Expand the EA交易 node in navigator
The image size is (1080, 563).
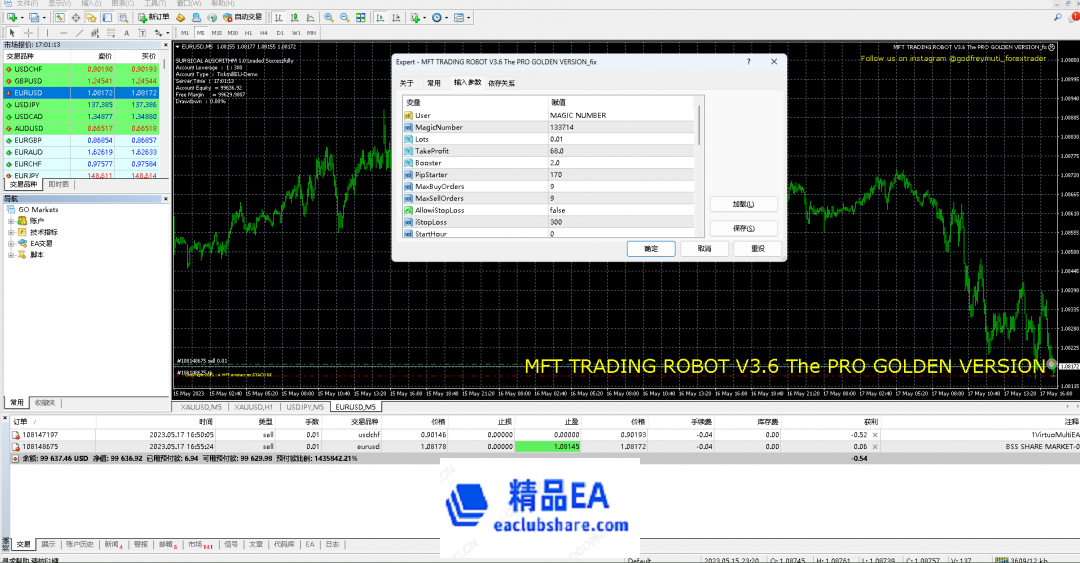(x=10, y=243)
